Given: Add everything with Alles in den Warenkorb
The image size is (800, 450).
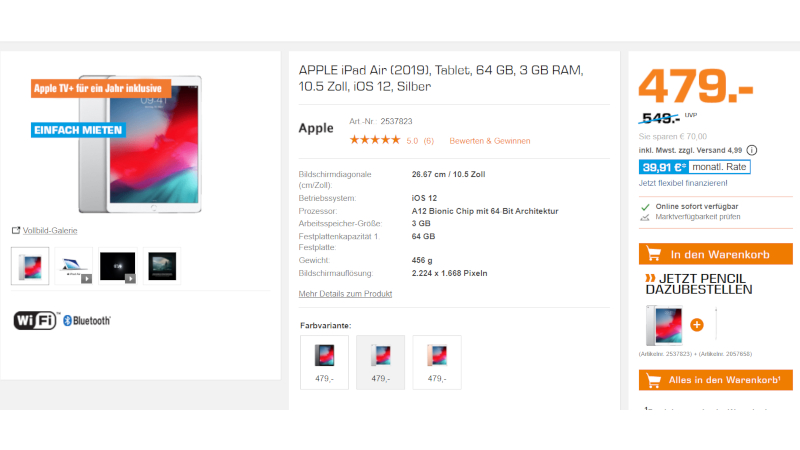Looking at the screenshot, I should pyautogui.click(x=716, y=380).
